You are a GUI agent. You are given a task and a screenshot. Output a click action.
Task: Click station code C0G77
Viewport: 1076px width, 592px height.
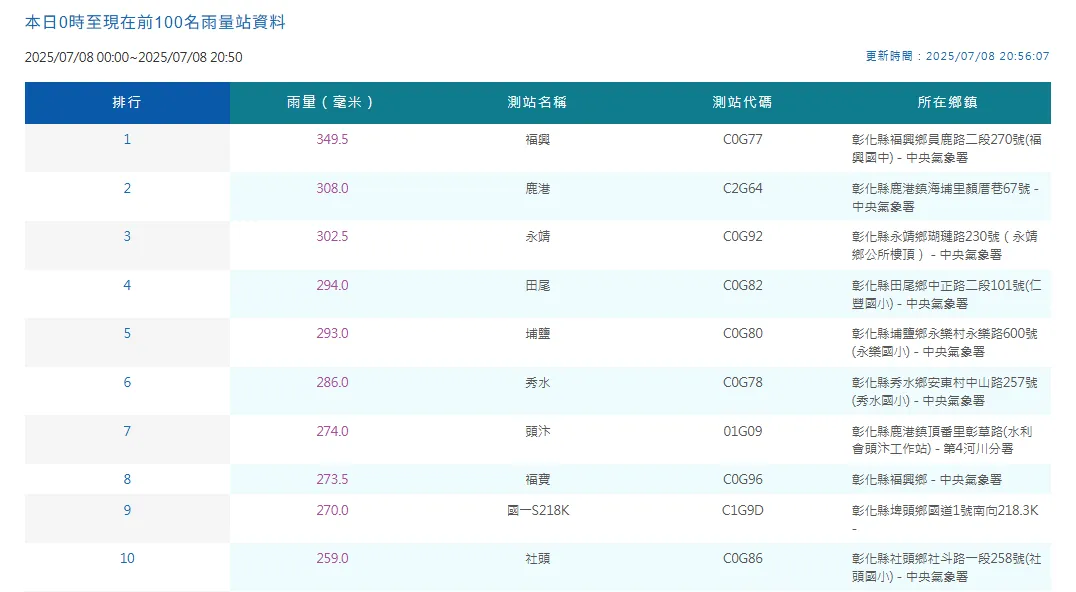coord(742,140)
